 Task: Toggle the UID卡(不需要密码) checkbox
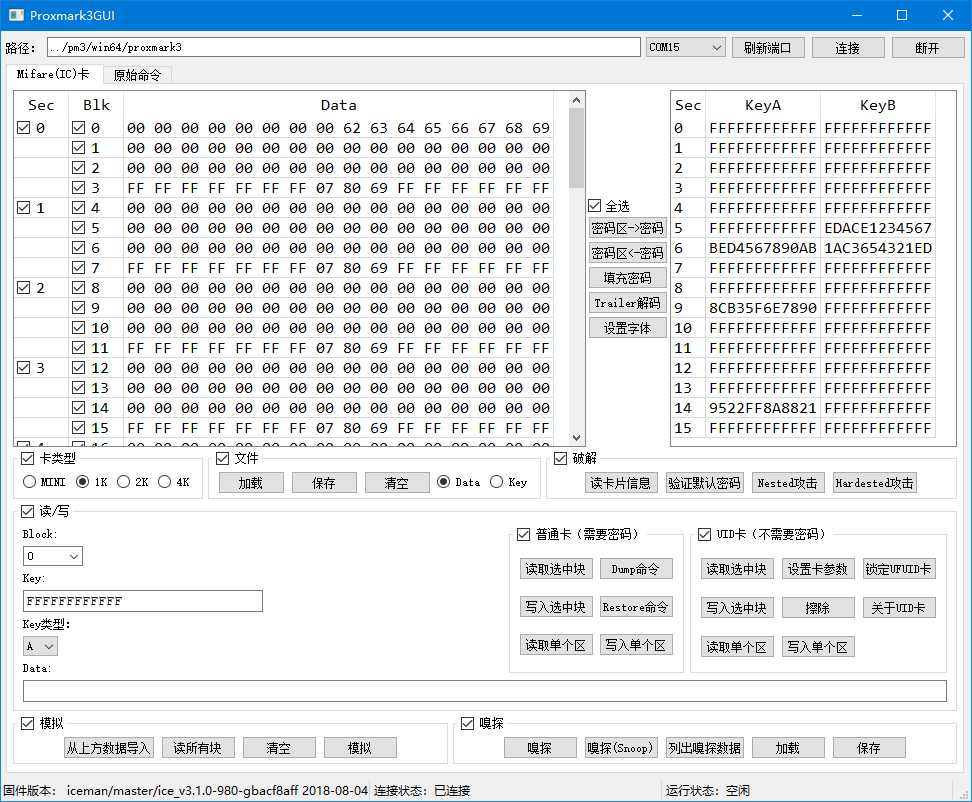tap(704, 534)
